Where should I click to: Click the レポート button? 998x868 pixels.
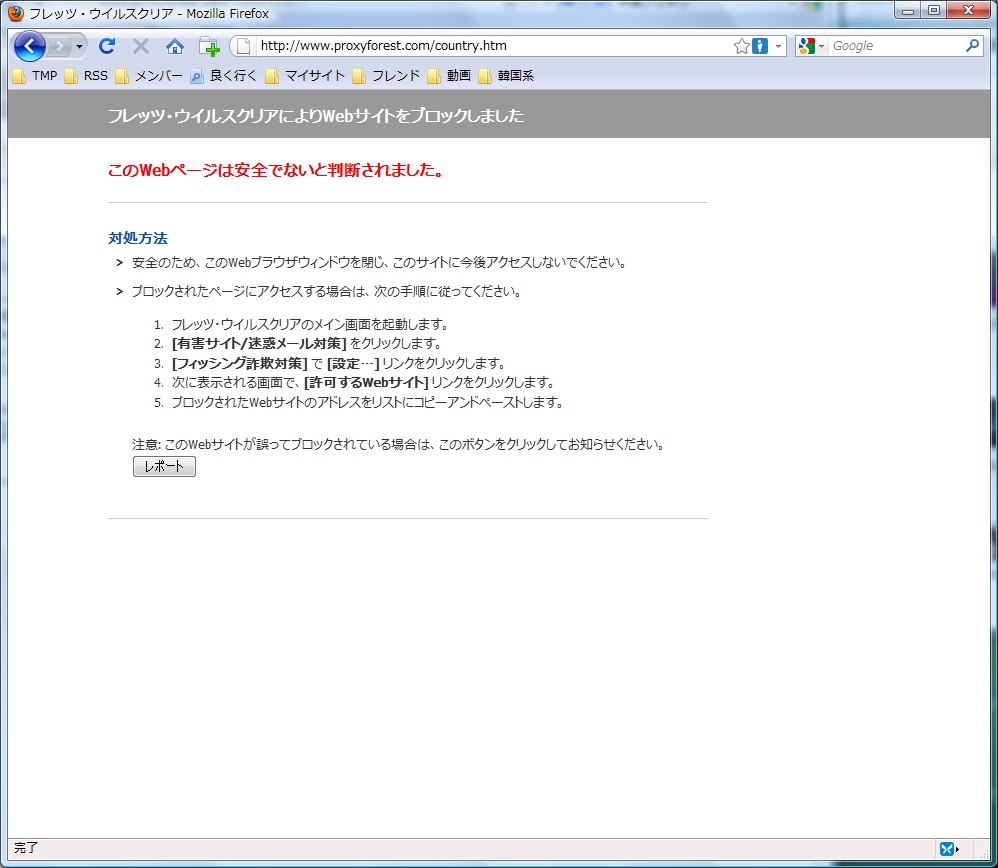pyautogui.click(x=164, y=466)
